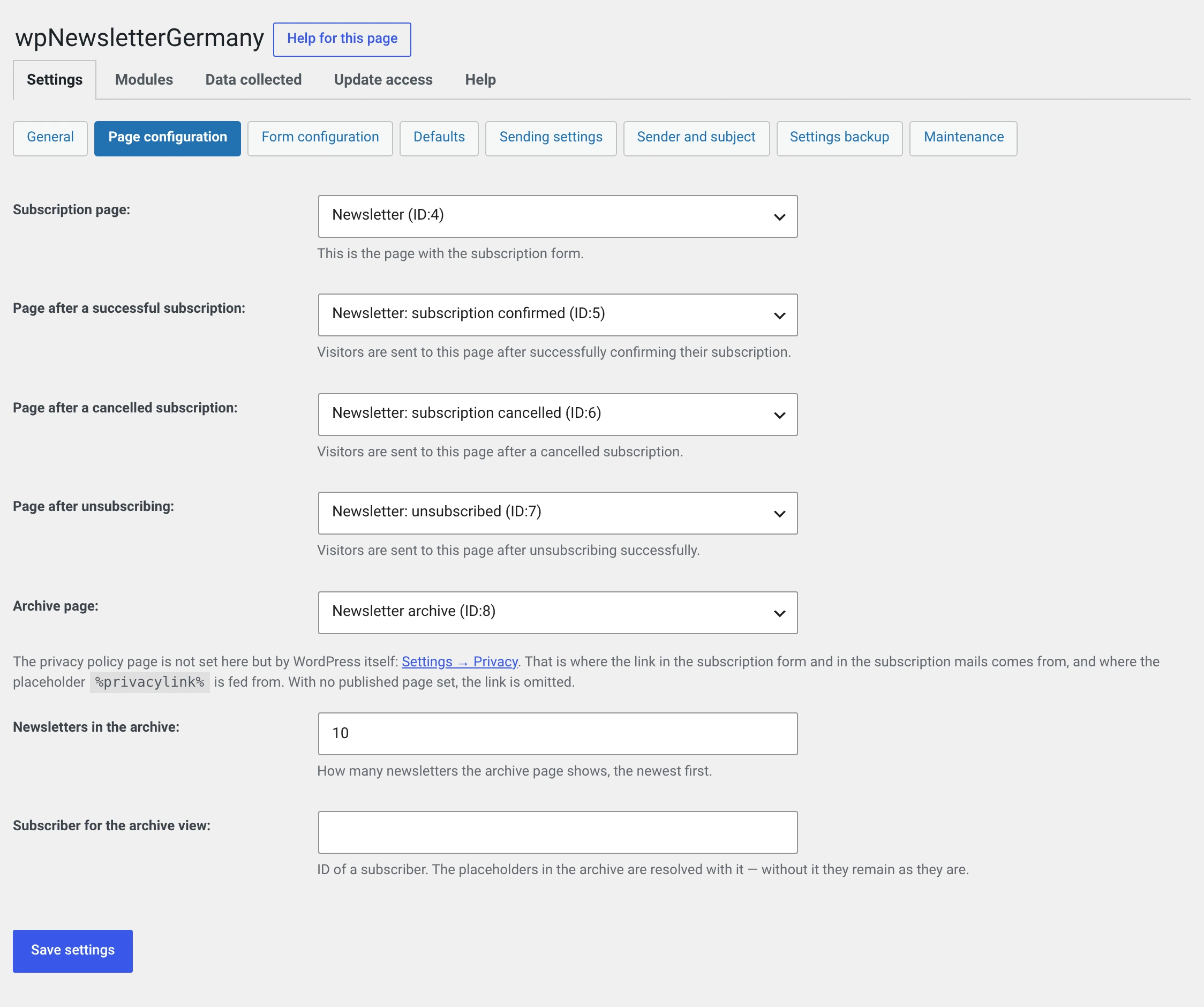Open the Settings backup section

[839, 138]
